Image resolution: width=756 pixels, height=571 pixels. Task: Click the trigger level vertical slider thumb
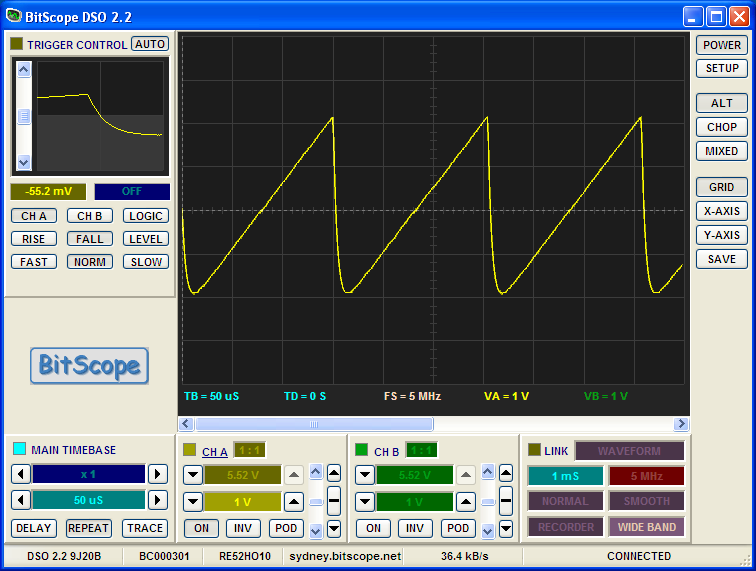click(x=24, y=116)
